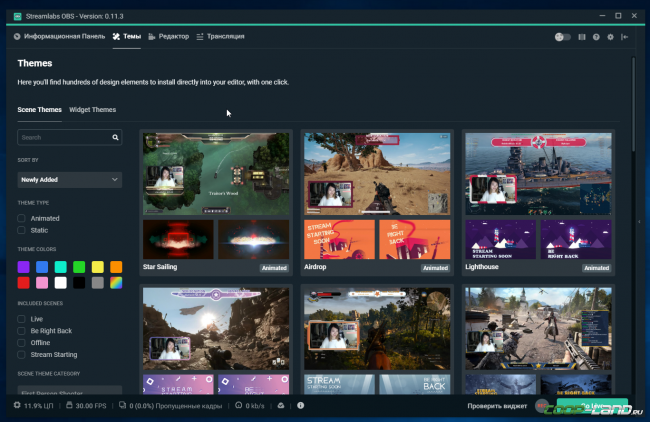Open the Lighthouse theme main preview
Viewport: 650px width, 422px height.
[538, 174]
